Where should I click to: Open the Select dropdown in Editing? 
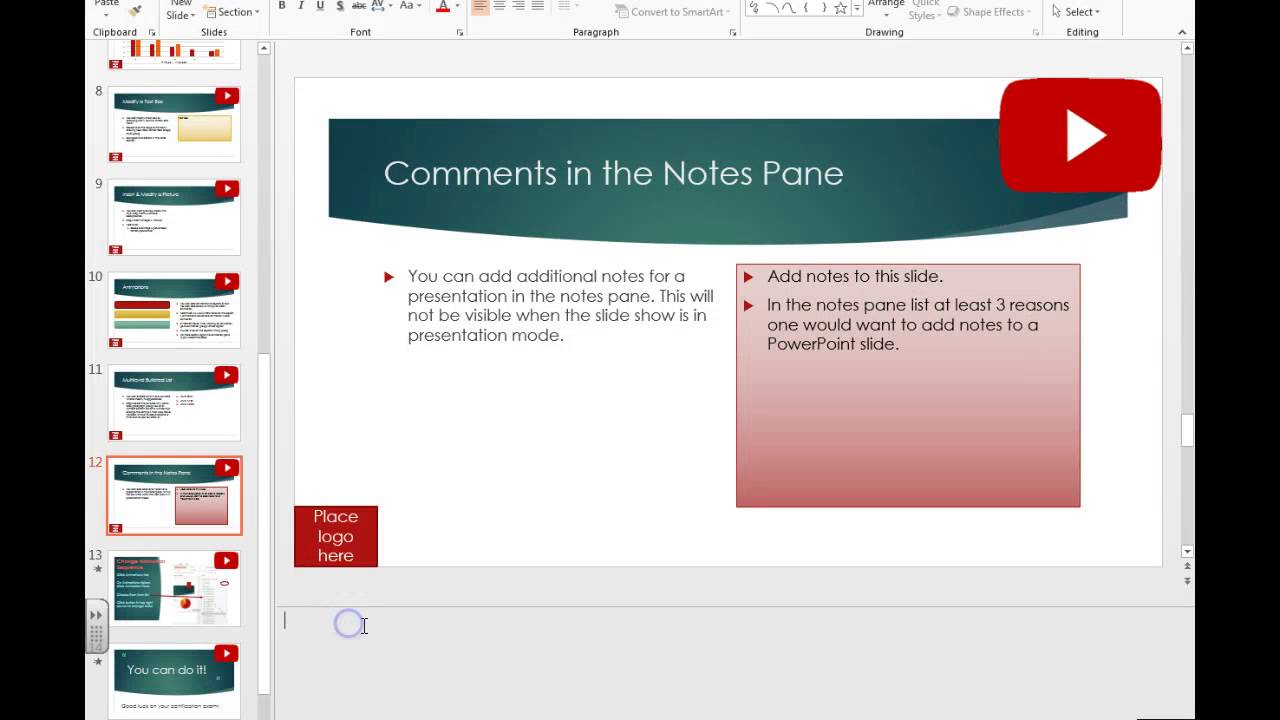click(1076, 12)
